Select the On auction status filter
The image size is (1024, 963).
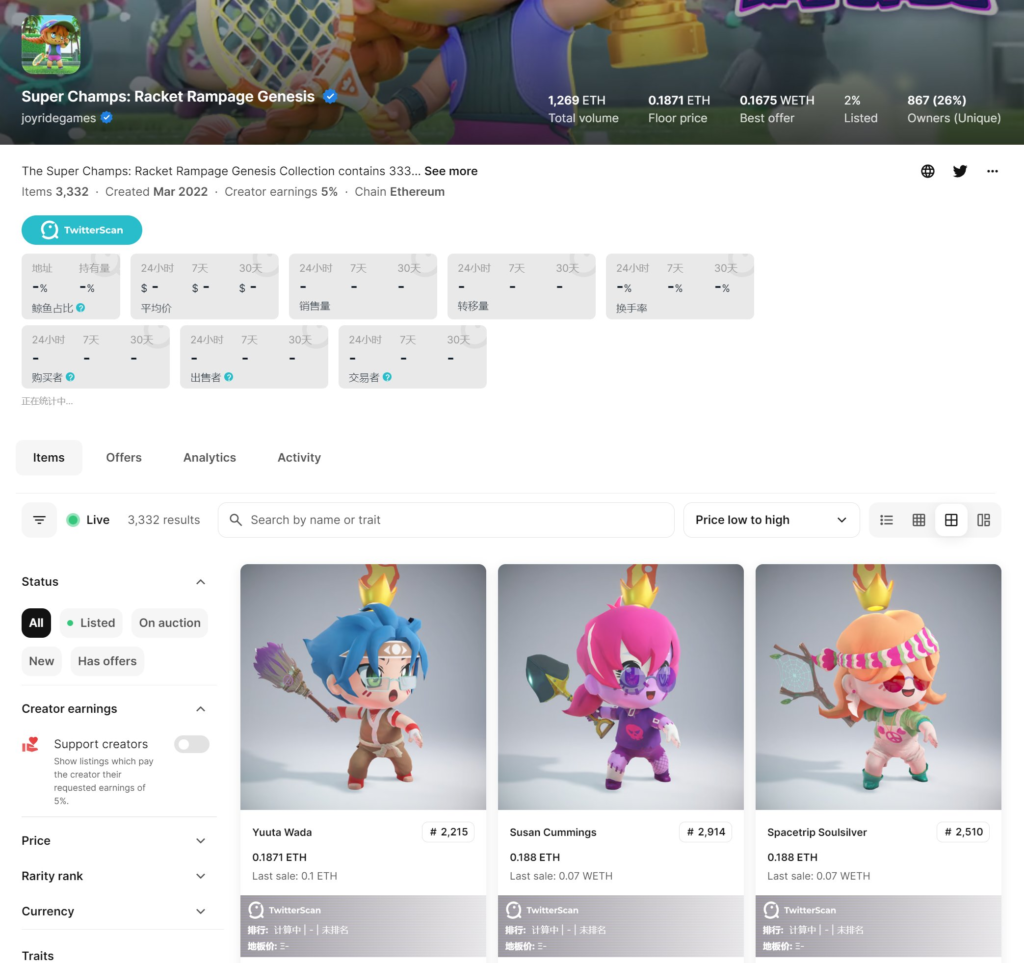click(x=170, y=623)
